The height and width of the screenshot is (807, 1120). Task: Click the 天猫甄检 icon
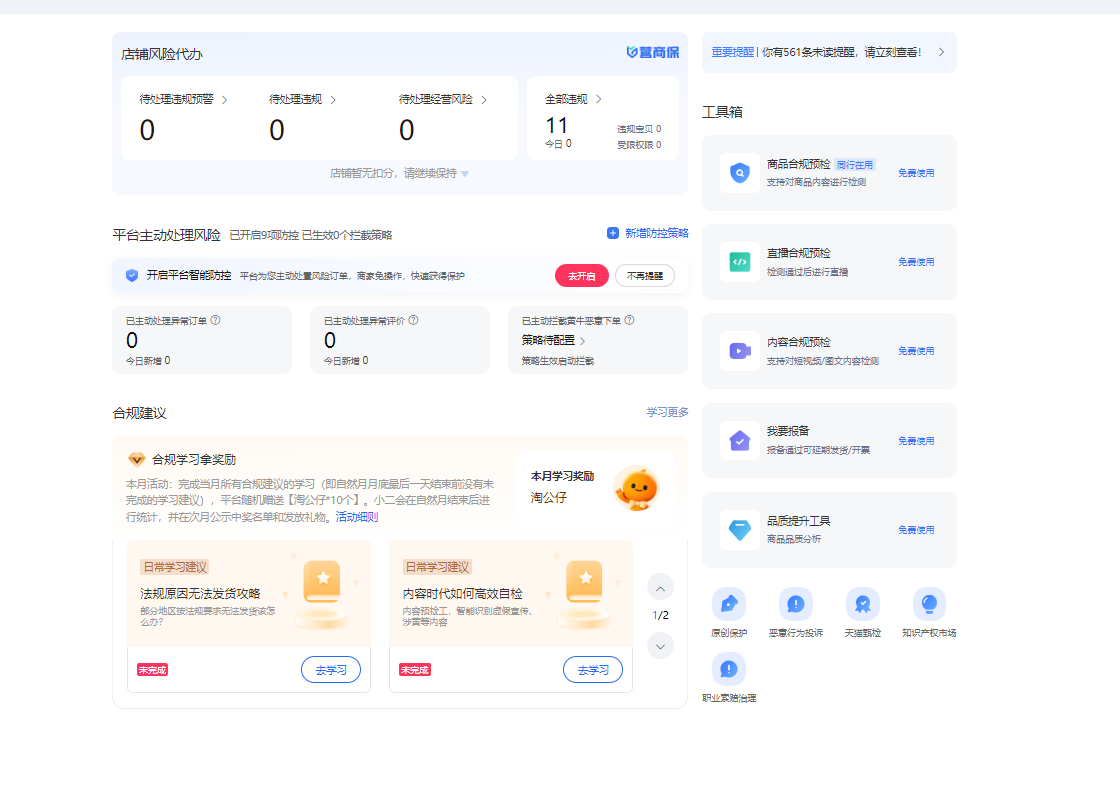click(x=863, y=604)
